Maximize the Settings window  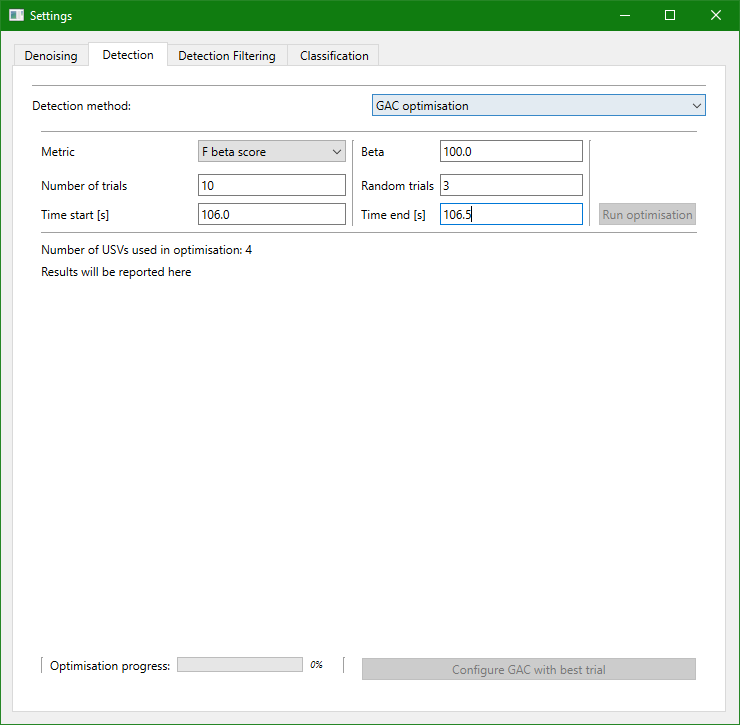670,15
